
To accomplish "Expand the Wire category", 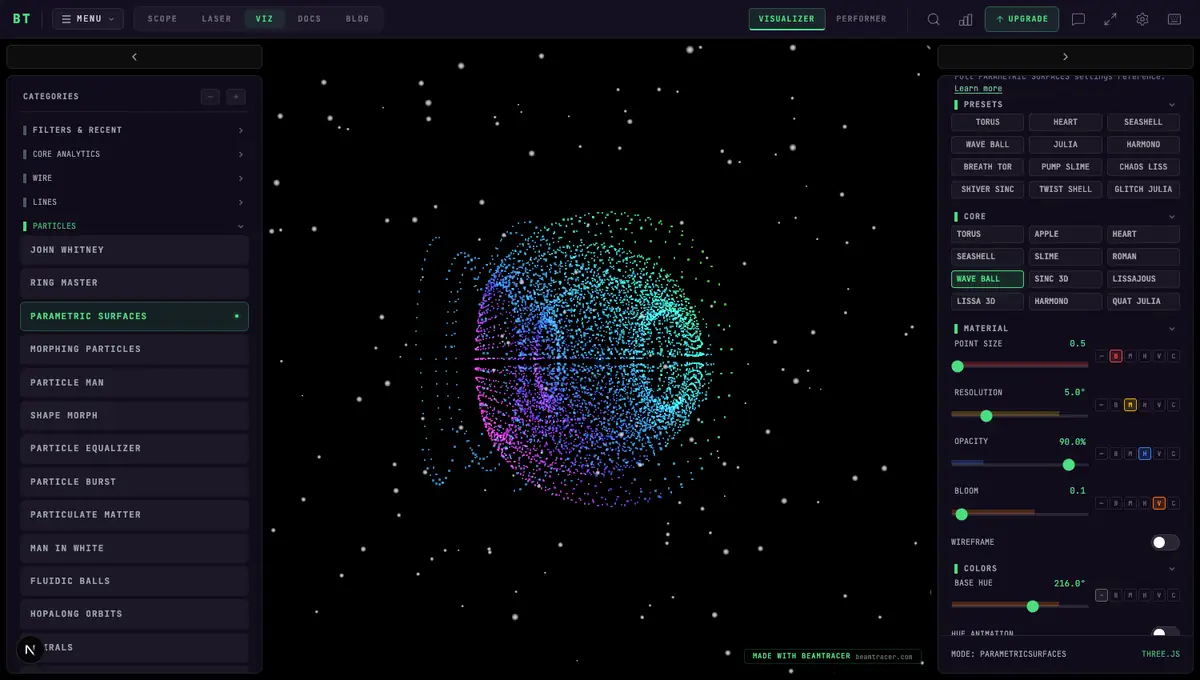I will pyautogui.click(x=134, y=178).
